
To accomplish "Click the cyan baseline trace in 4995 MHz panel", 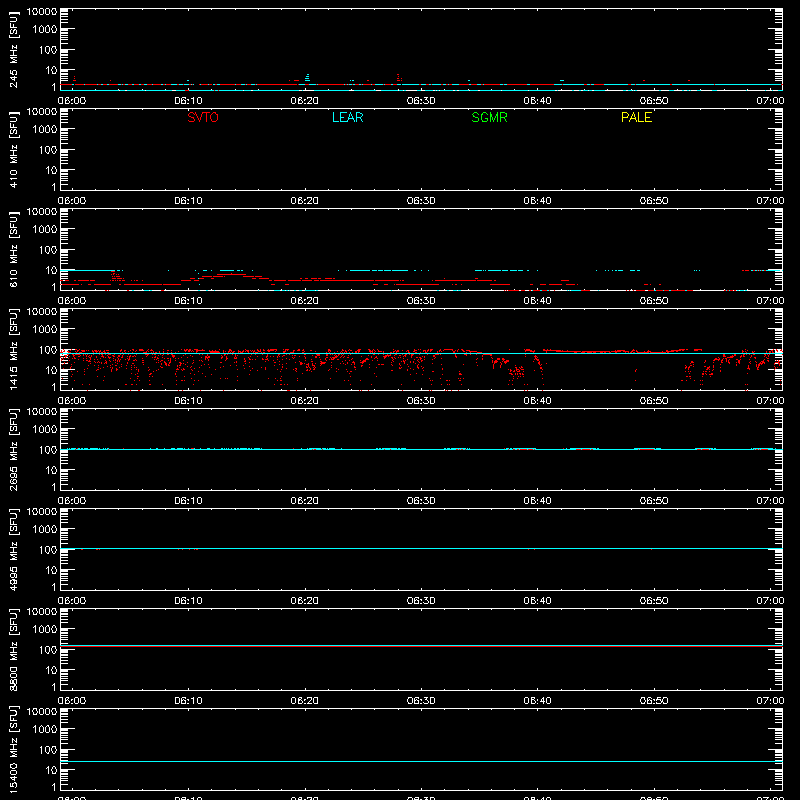I will 421,548.
